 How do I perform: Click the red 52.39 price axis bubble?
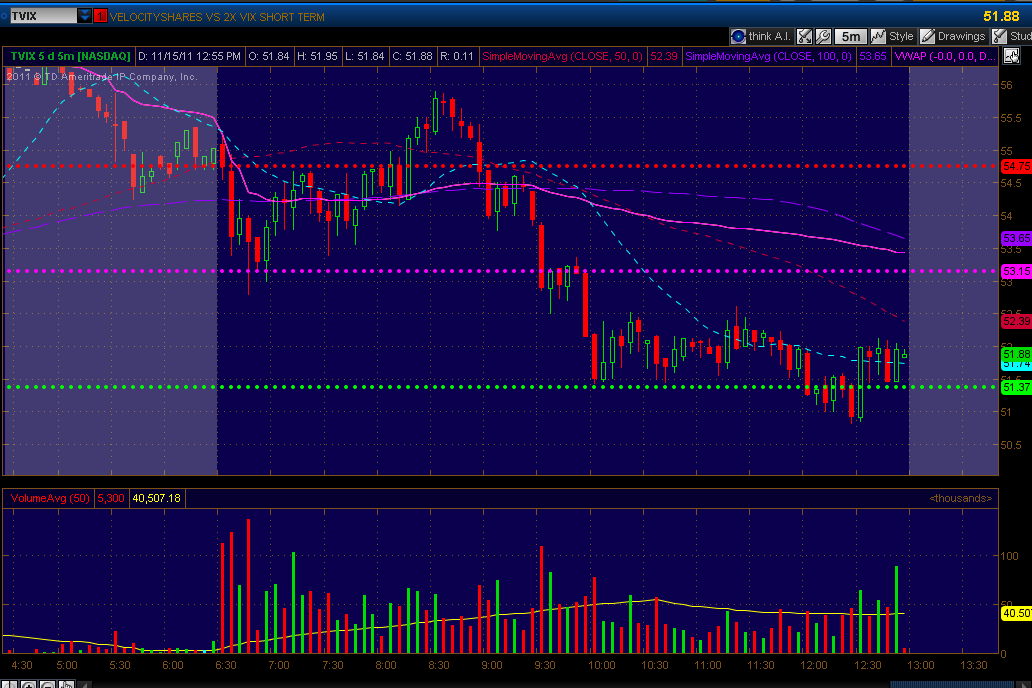click(1016, 321)
